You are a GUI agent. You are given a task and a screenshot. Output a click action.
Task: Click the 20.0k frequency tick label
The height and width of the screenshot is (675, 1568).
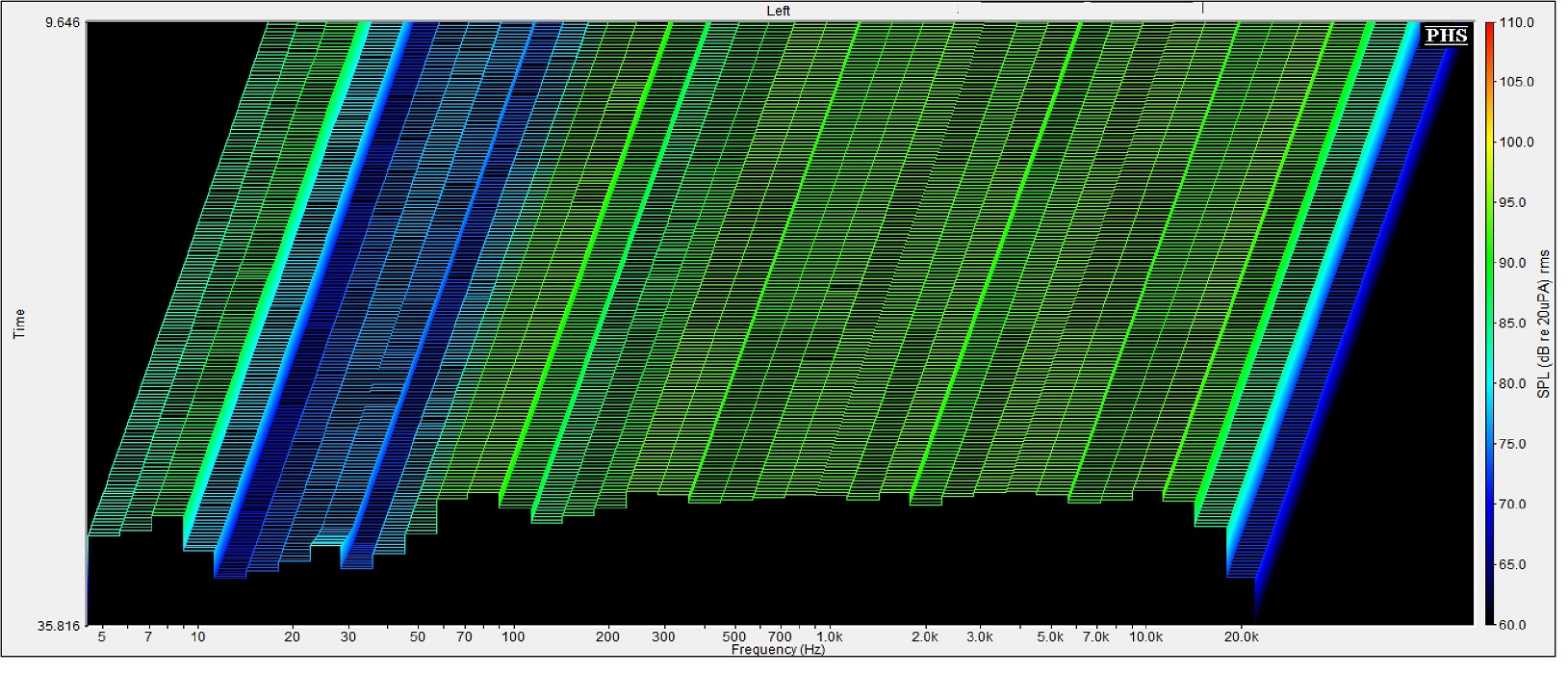(x=1241, y=636)
